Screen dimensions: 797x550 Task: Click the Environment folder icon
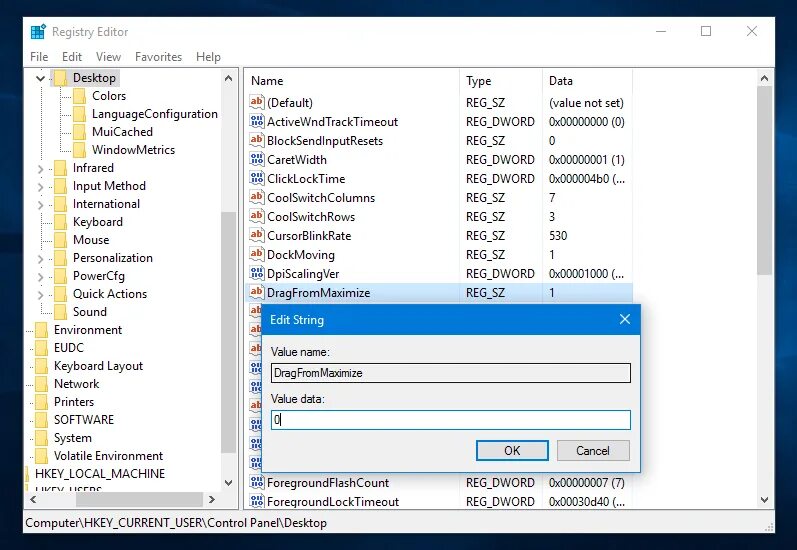pos(41,330)
